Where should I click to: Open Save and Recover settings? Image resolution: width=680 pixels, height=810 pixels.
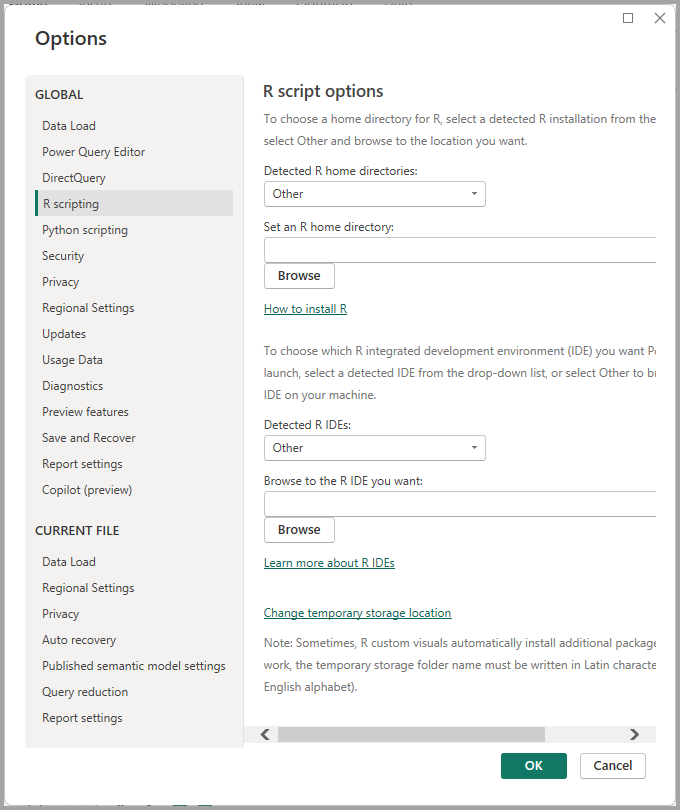click(89, 438)
